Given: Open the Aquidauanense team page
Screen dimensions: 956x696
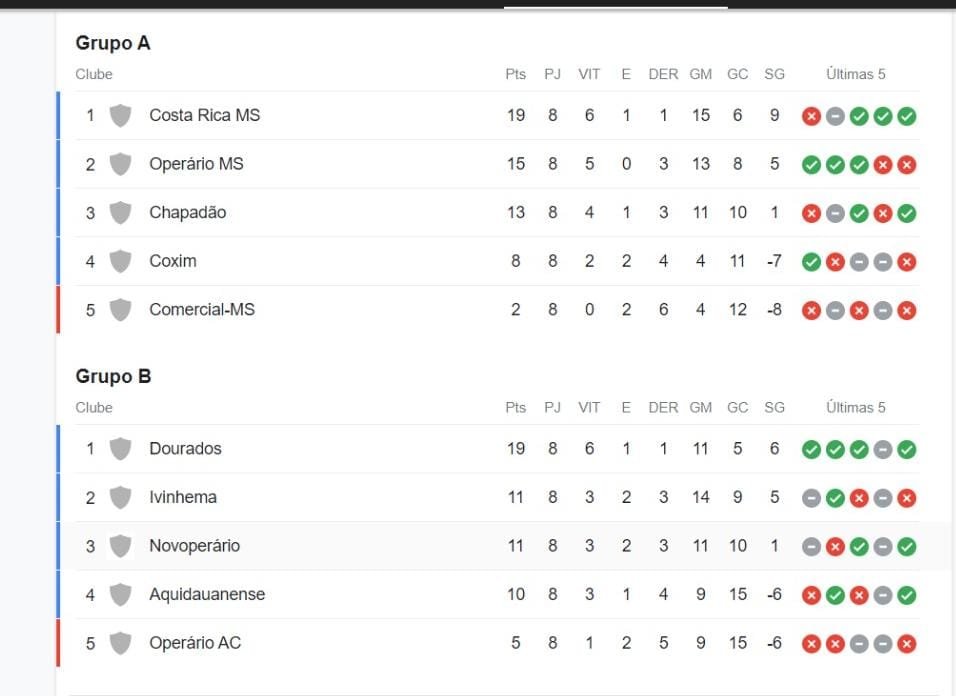Looking at the screenshot, I should 207,594.
